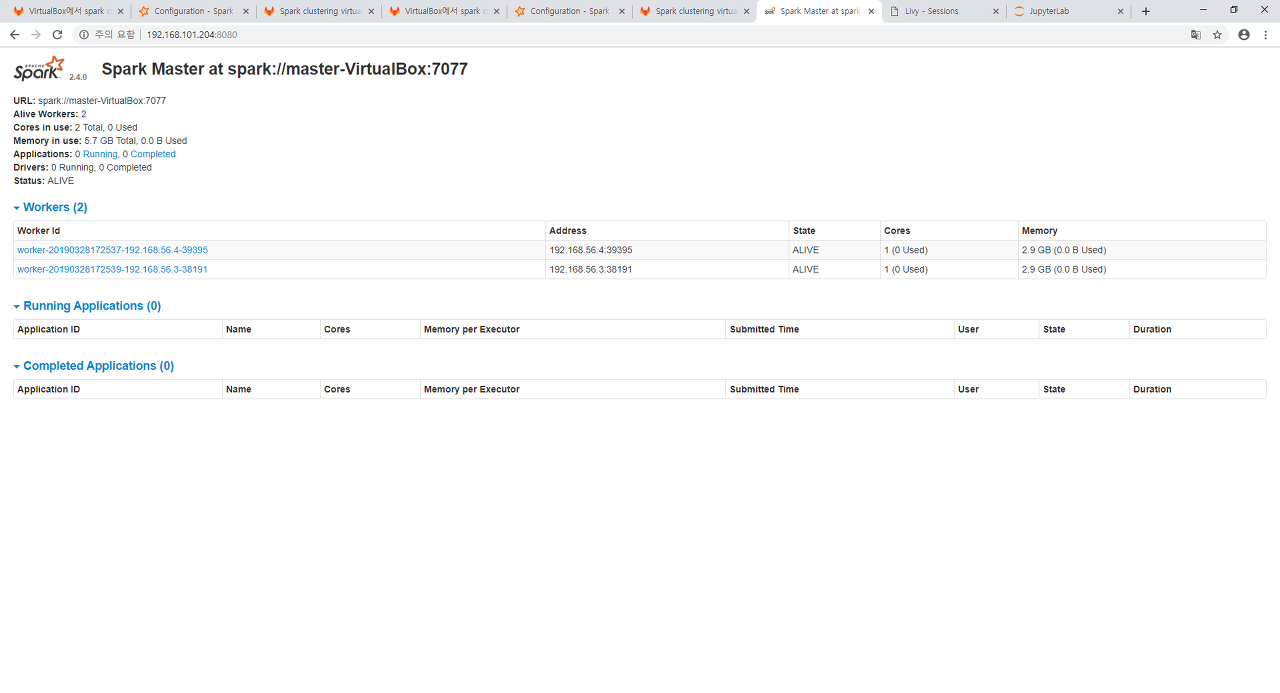
Task: Click the 'Status: ALIVE' line
Action: [x=44, y=181]
